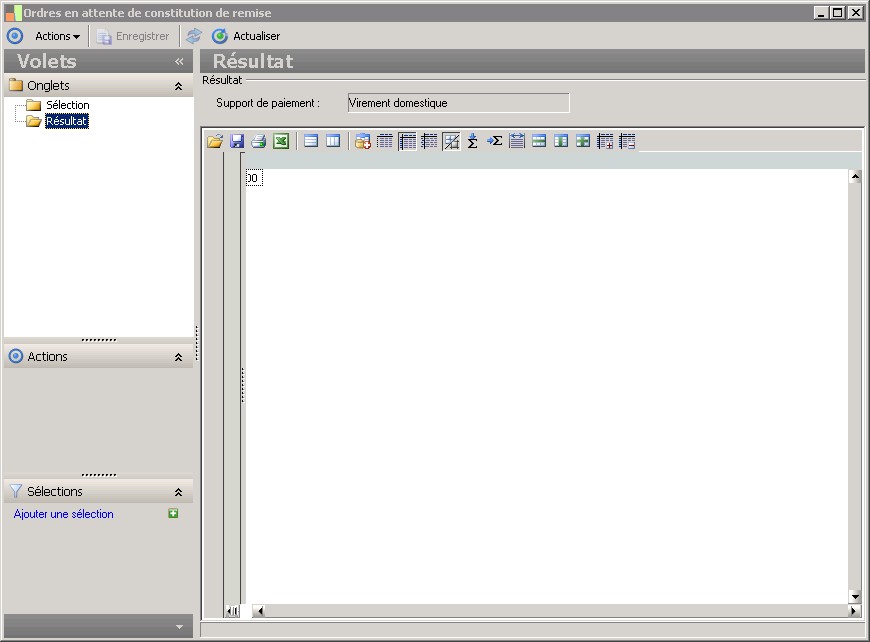Close the Ordres en attente window
The image size is (870, 642).
[x=856, y=12]
